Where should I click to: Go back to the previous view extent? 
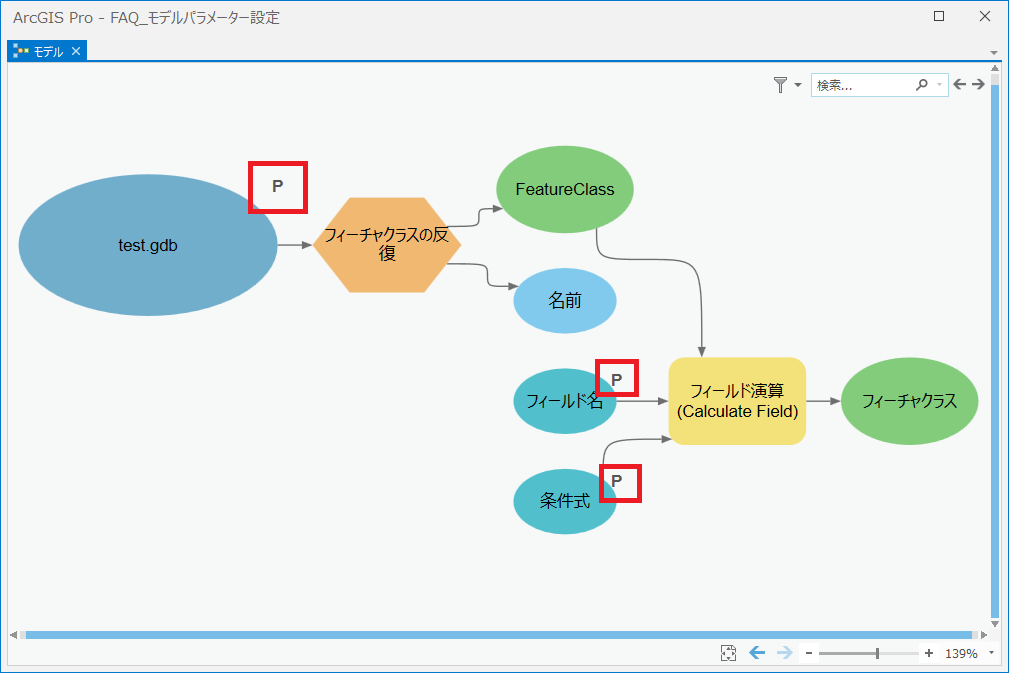[x=757, y=653]
